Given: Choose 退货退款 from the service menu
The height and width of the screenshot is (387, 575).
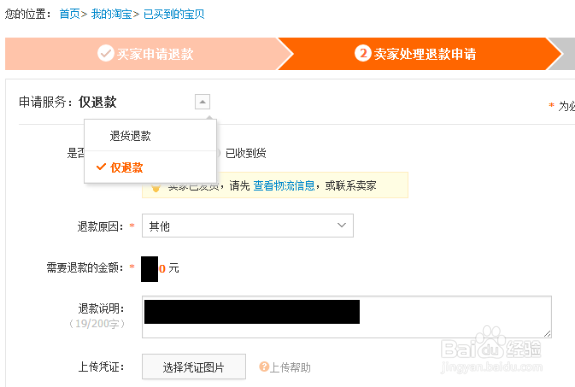Looking at the screenshot, I should 130,136.
